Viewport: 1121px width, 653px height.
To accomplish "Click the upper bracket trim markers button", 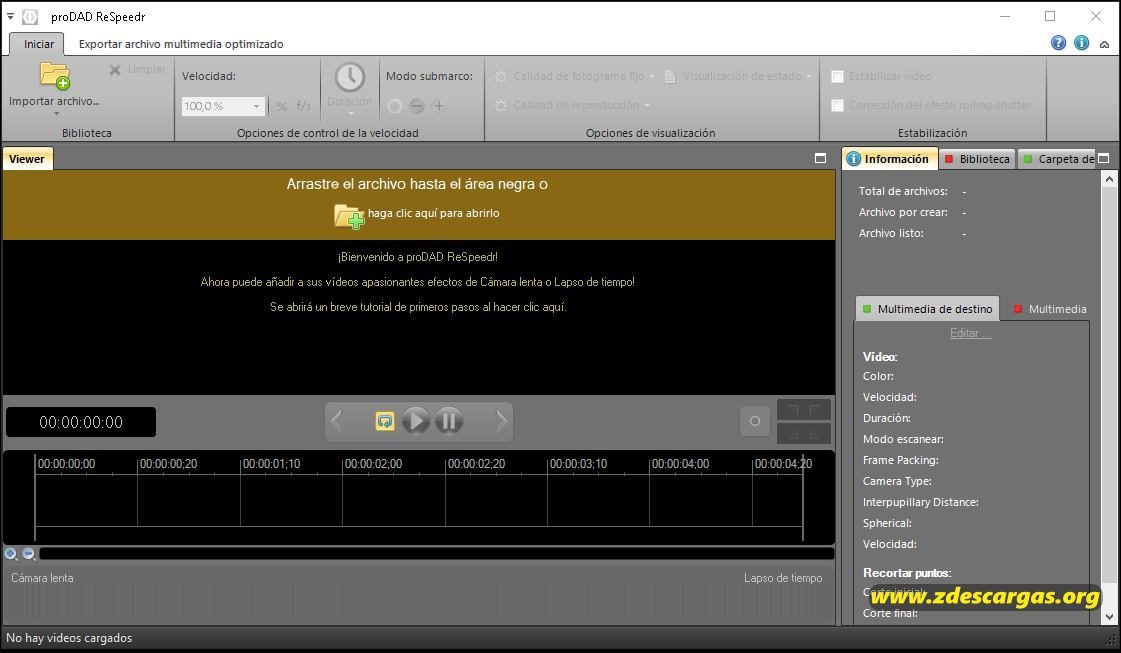I will (x=804, y=410).
